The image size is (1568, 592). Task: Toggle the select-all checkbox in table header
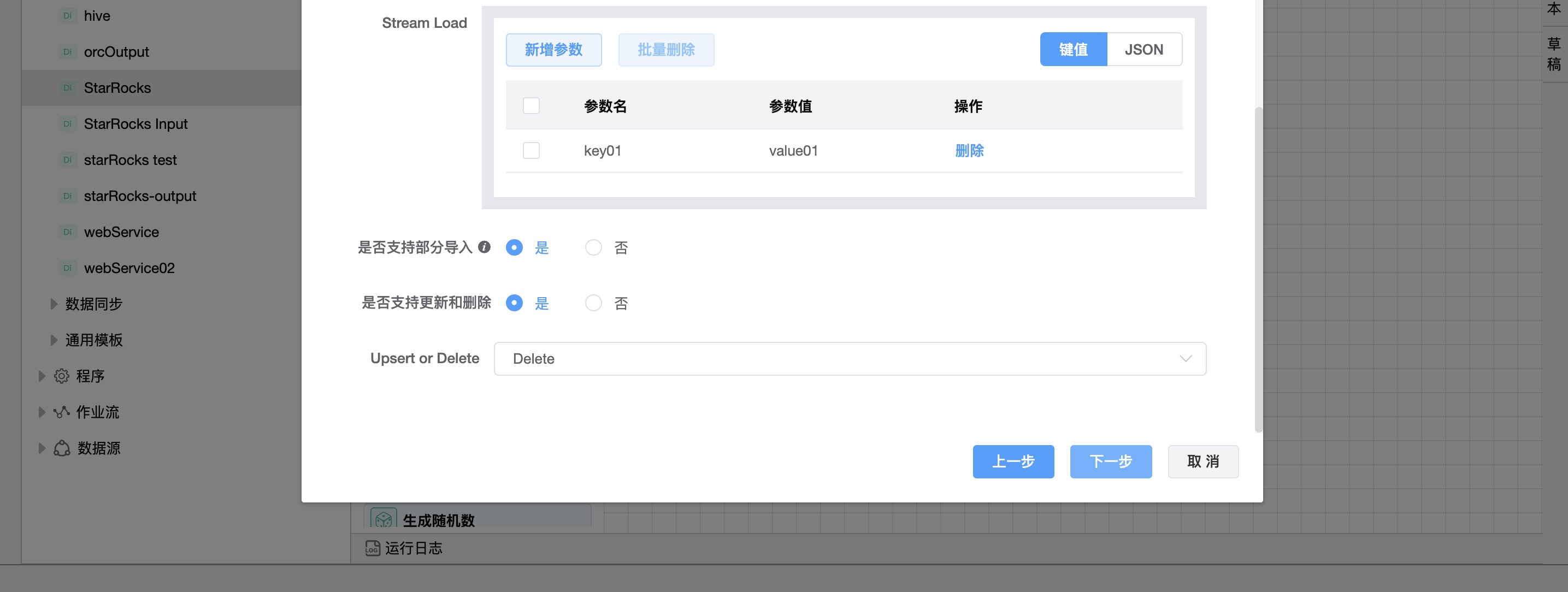pyautogui.click(x=531, y=106)
